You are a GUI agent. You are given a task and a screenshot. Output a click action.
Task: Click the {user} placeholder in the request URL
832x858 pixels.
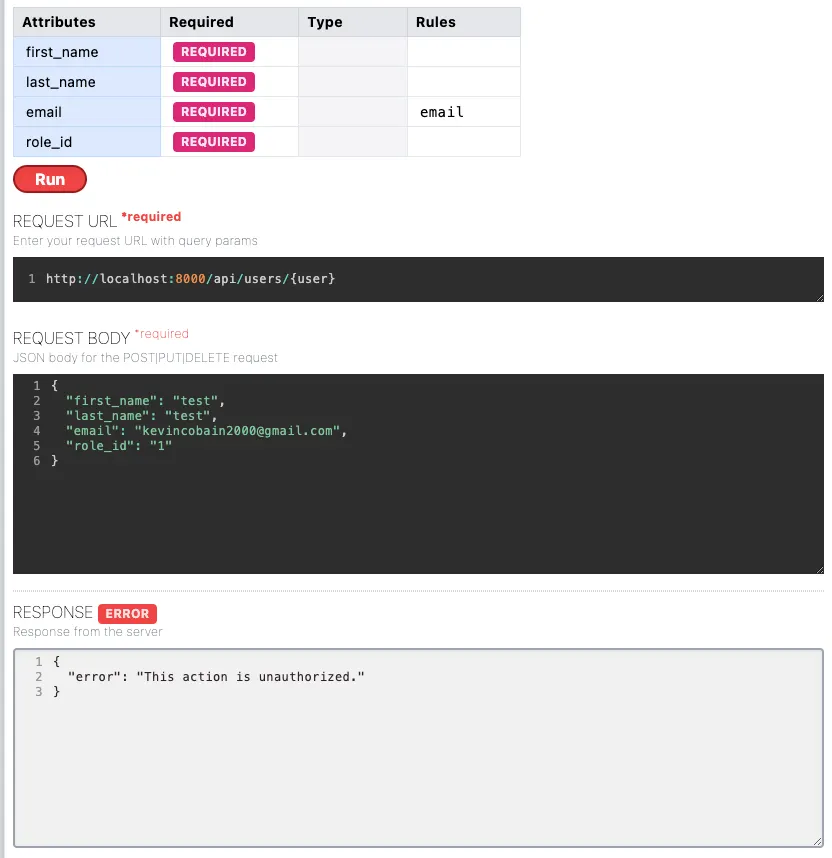click(x=315, y=278)
